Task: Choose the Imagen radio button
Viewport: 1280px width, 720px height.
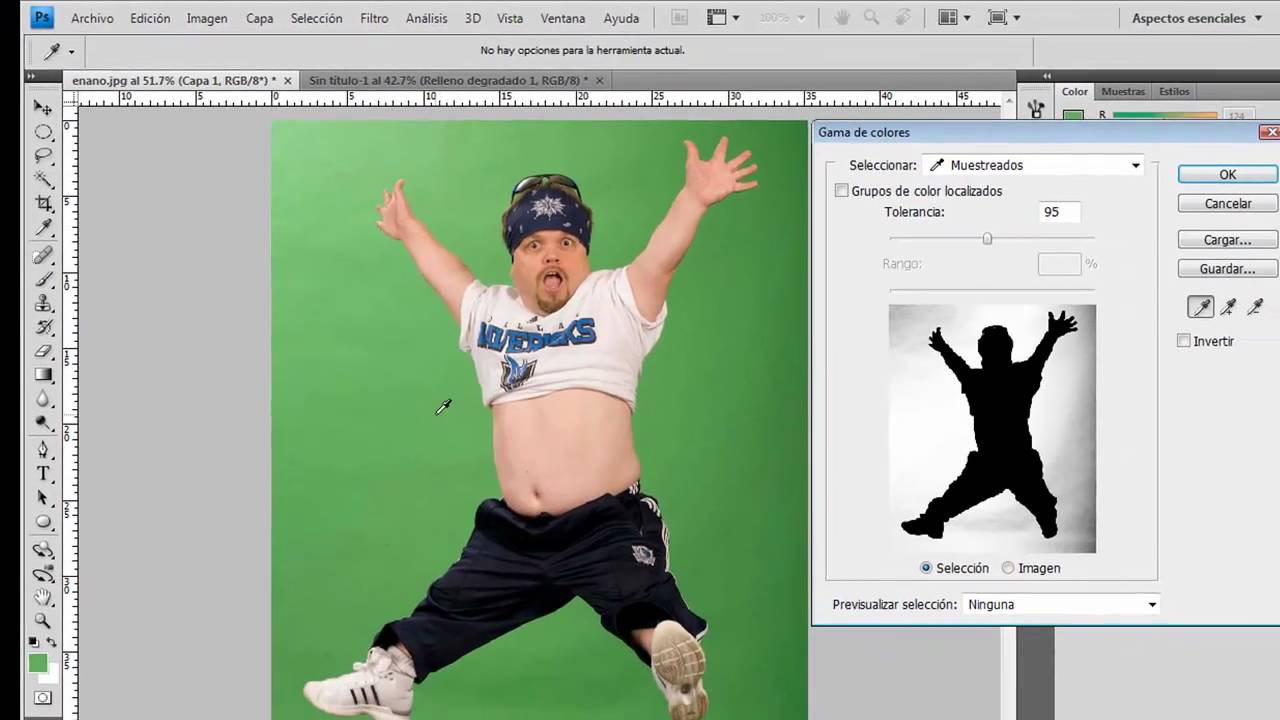Action: click(1008, 568)
